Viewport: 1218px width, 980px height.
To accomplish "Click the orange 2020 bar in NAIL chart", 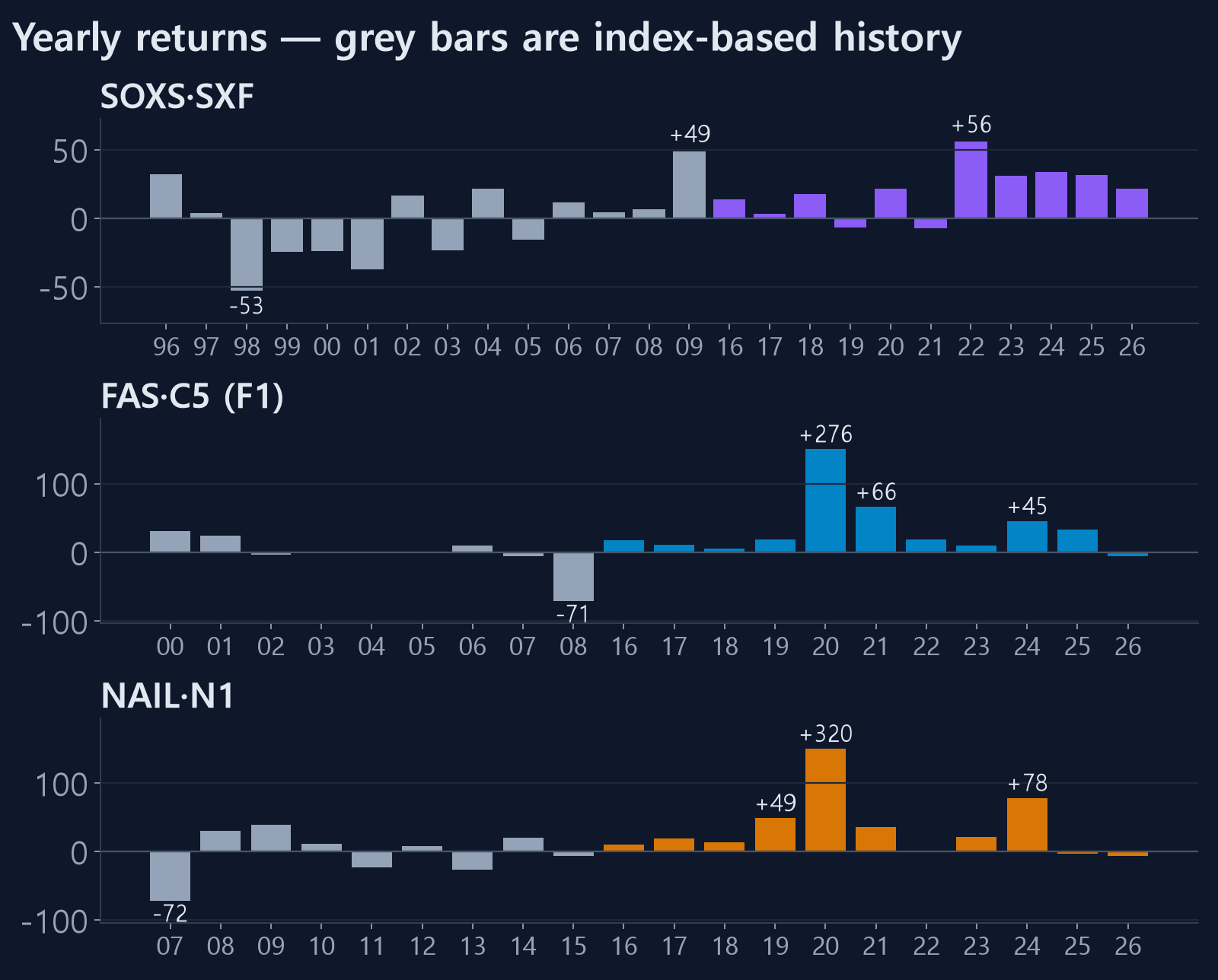I will click(x=826, y=800).
